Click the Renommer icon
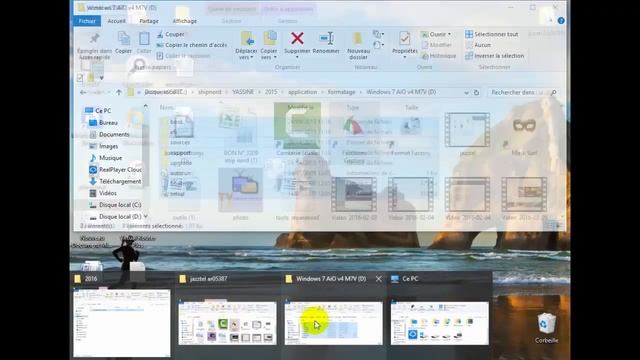Viewport: 640px width, 360px height. 327,38
